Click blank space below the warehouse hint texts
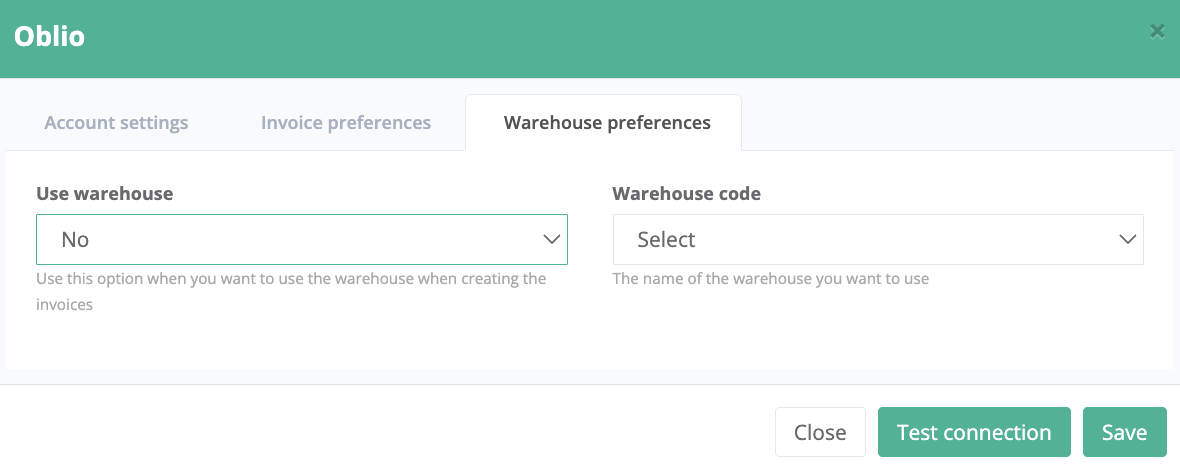Image resolution: width=1180 pixels, height=474 pixels. click(x=590, y=340)
